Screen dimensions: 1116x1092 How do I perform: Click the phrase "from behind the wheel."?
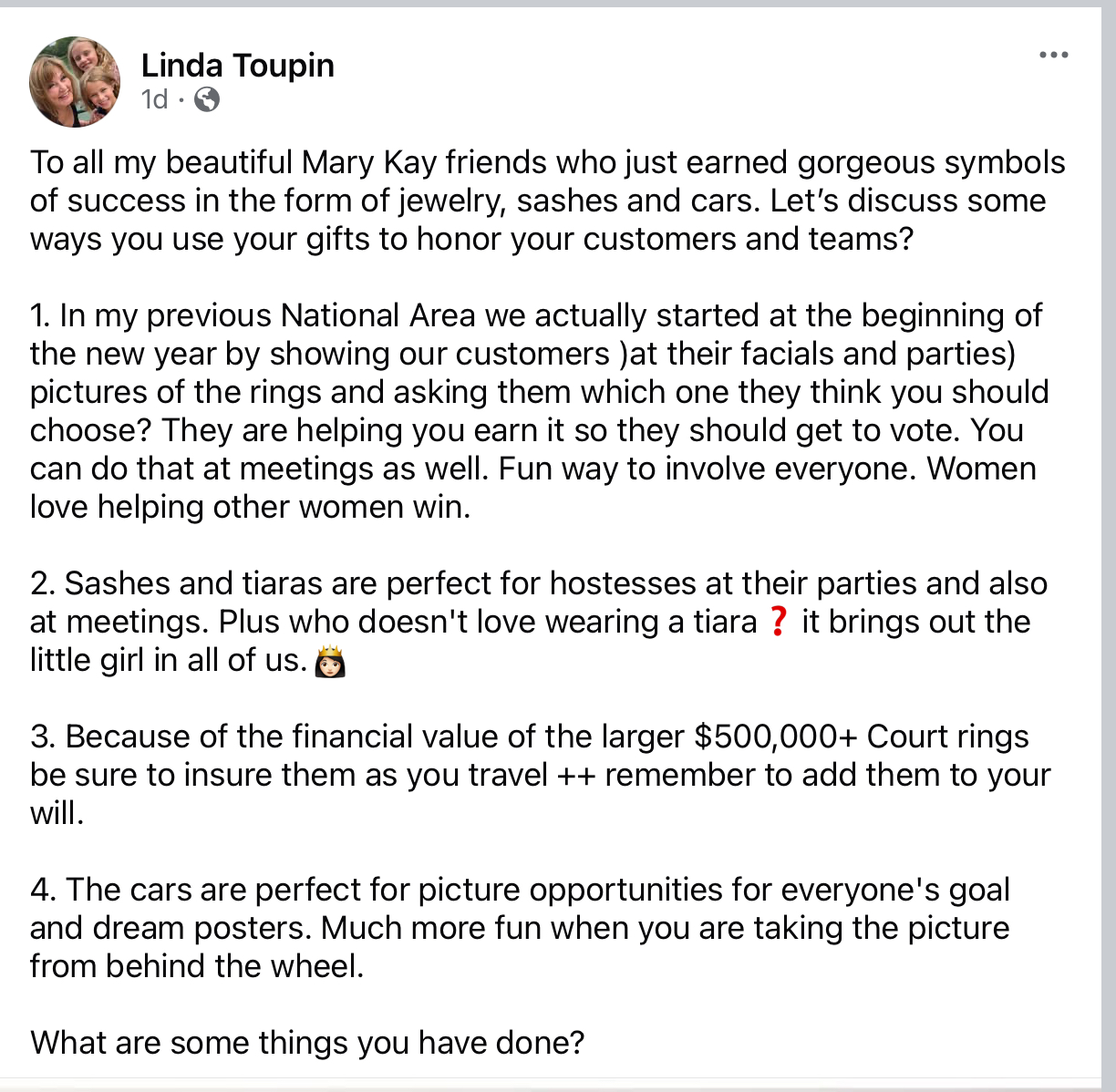click(197, 966)
